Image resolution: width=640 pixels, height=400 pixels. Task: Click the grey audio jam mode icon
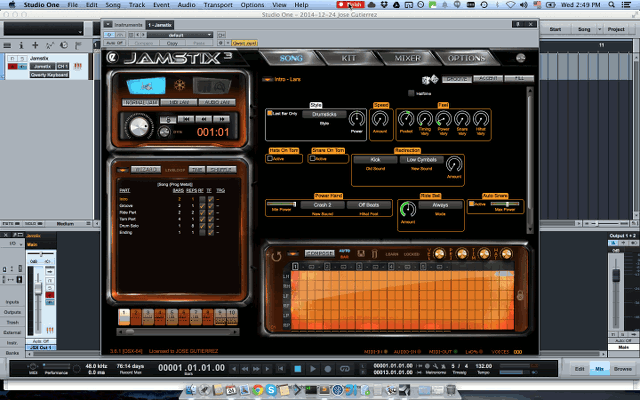coord(212,86)
